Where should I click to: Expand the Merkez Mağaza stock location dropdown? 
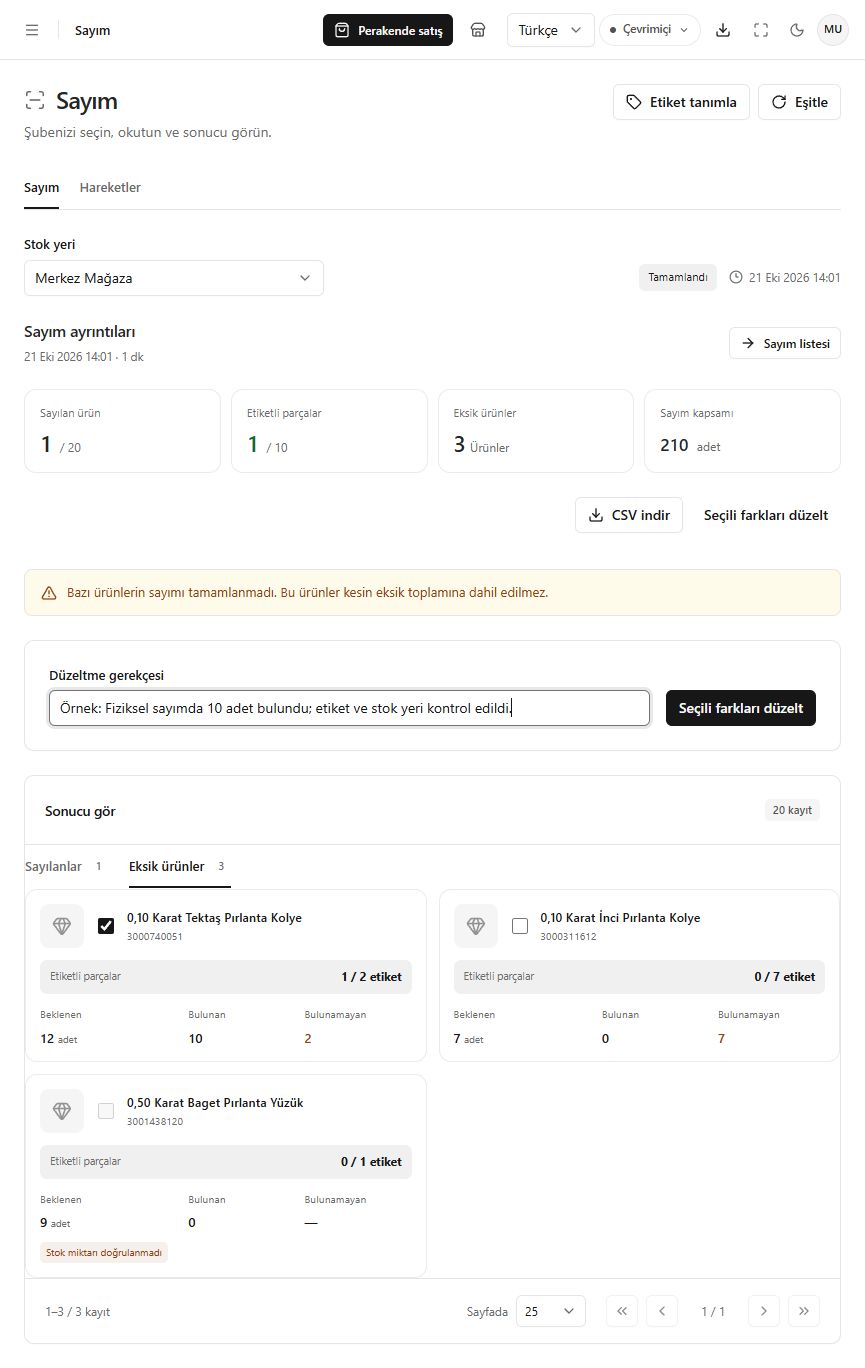pos(174,278)
